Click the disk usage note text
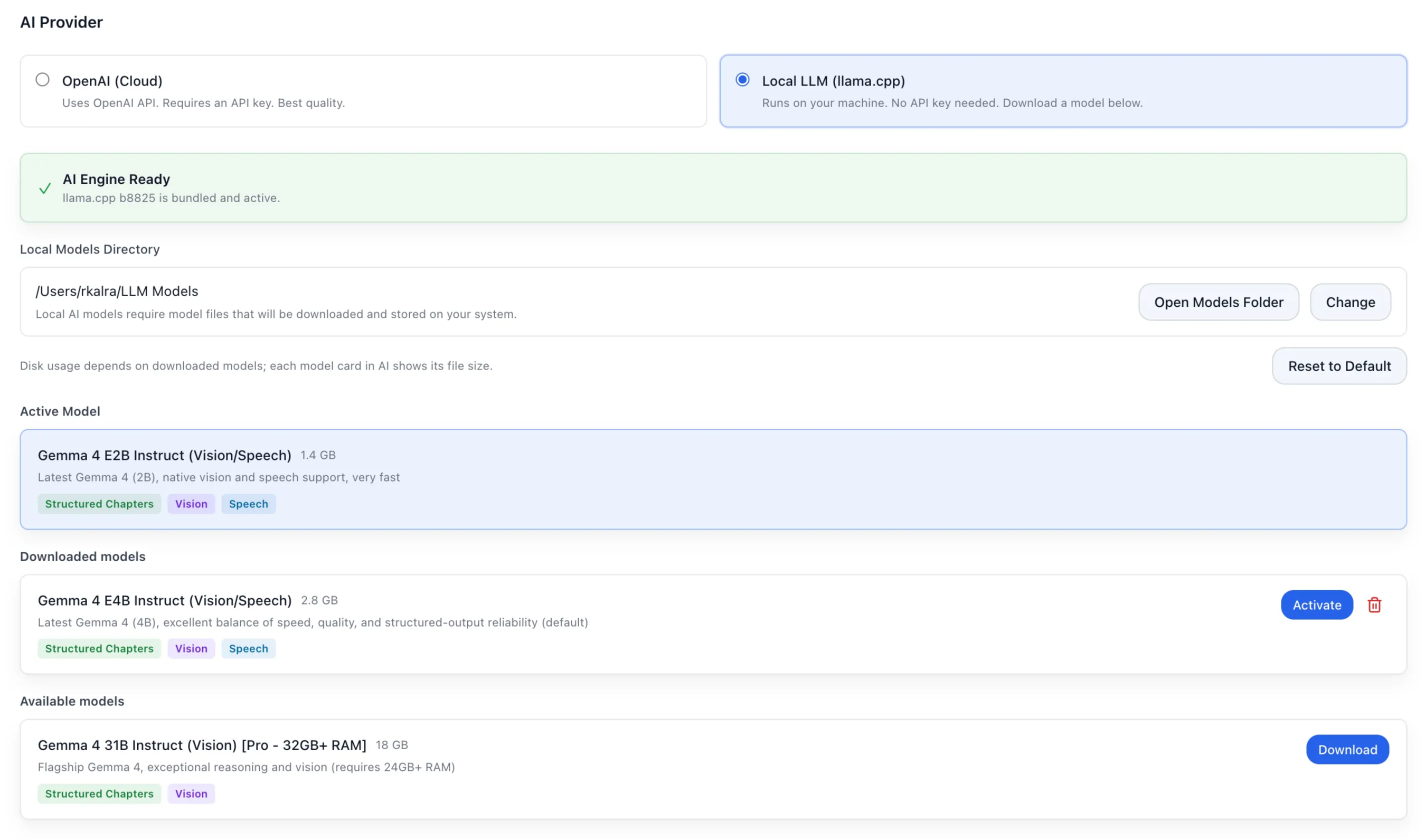The image size is (1425, 840). (x=256, y=366)
